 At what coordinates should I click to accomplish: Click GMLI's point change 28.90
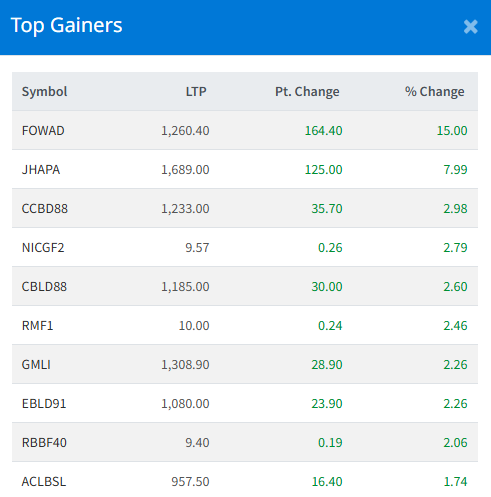click(x=327, y=365)
